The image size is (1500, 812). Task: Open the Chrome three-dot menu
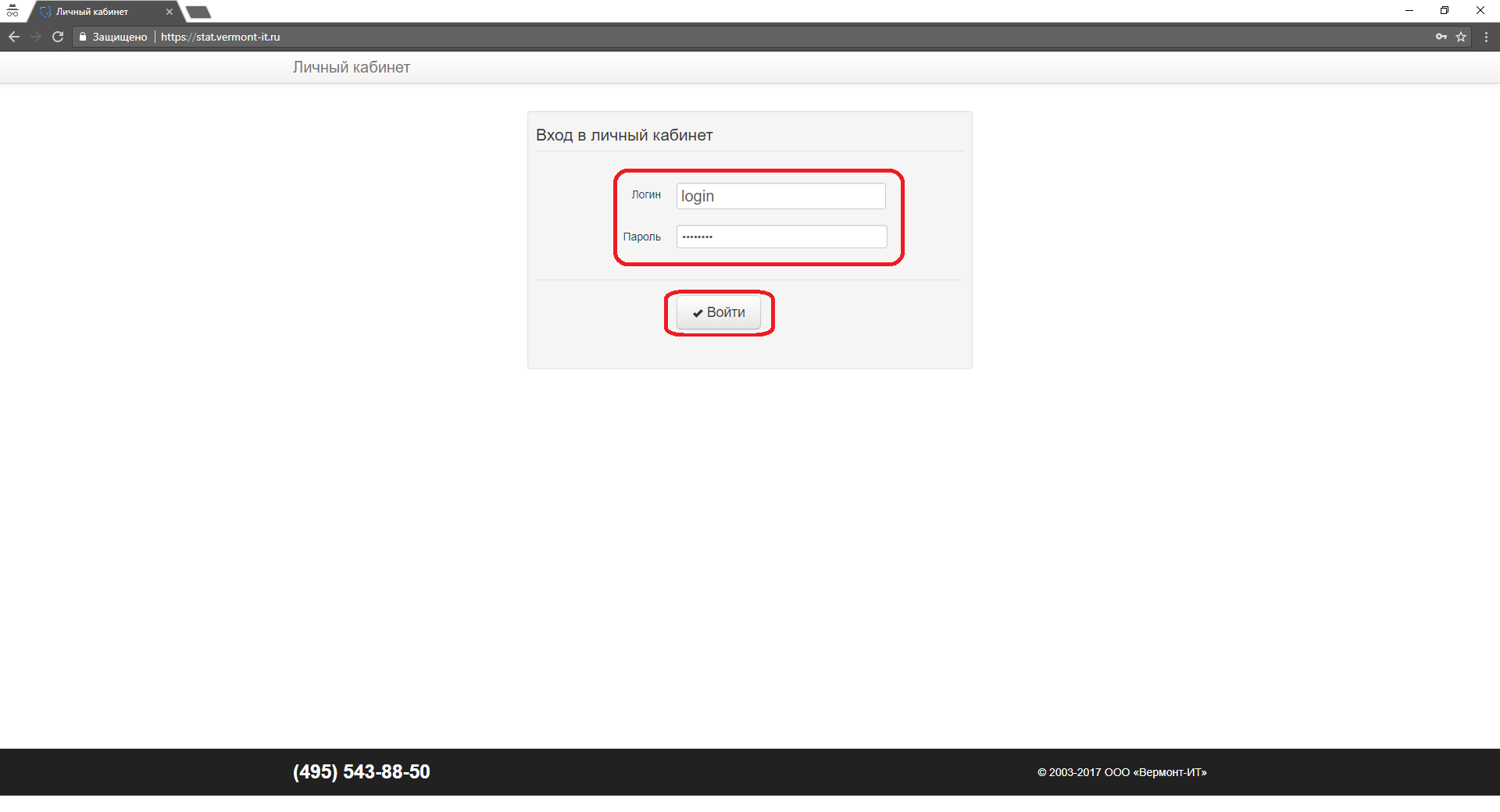pyautogui.click(x=1486, y=37)
